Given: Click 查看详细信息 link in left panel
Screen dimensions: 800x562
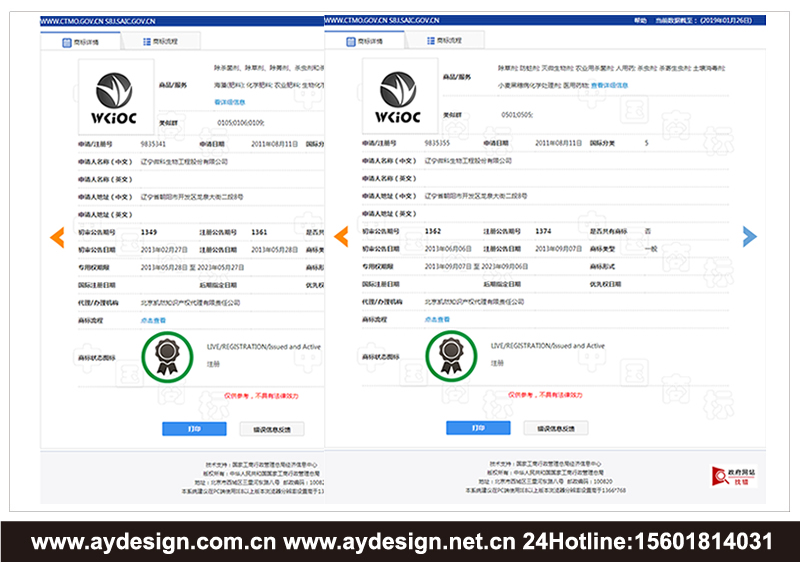Looking at the screenshot, I should [232, 102].
